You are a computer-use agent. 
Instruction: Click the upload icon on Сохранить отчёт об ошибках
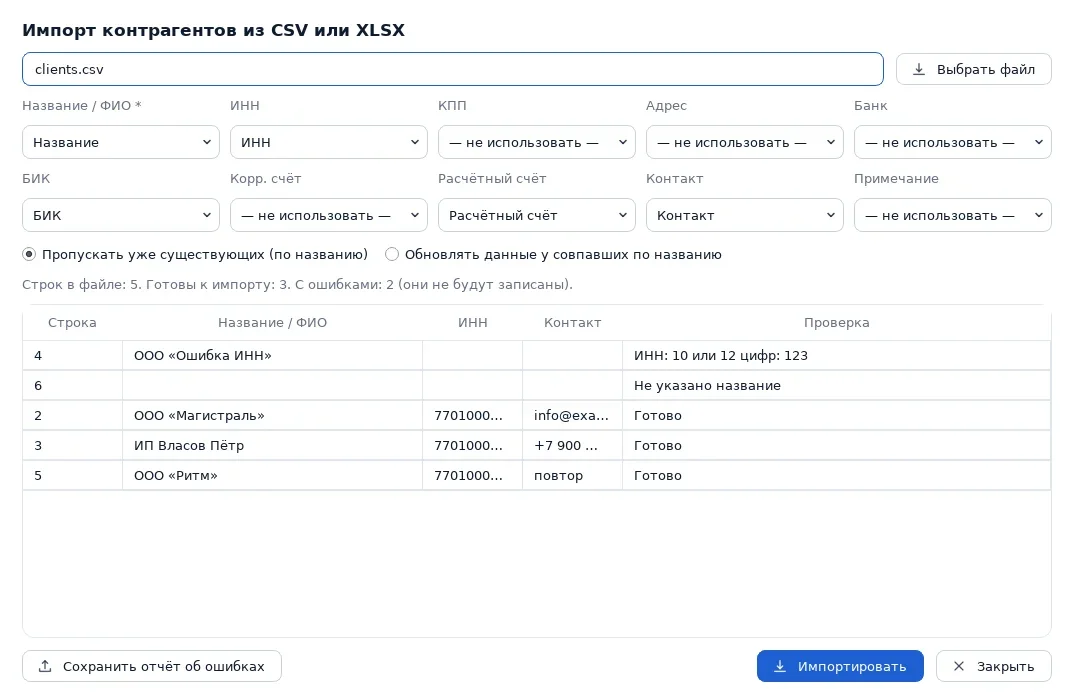[x=45, y=666]
